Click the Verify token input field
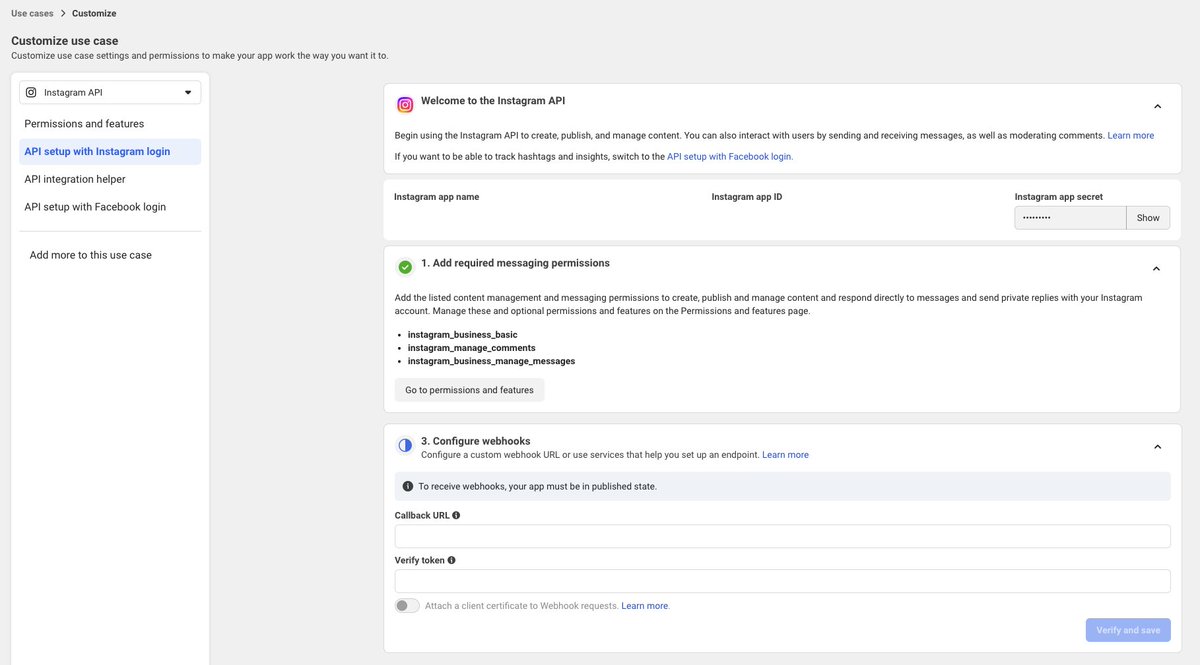 tap(783, 581)
